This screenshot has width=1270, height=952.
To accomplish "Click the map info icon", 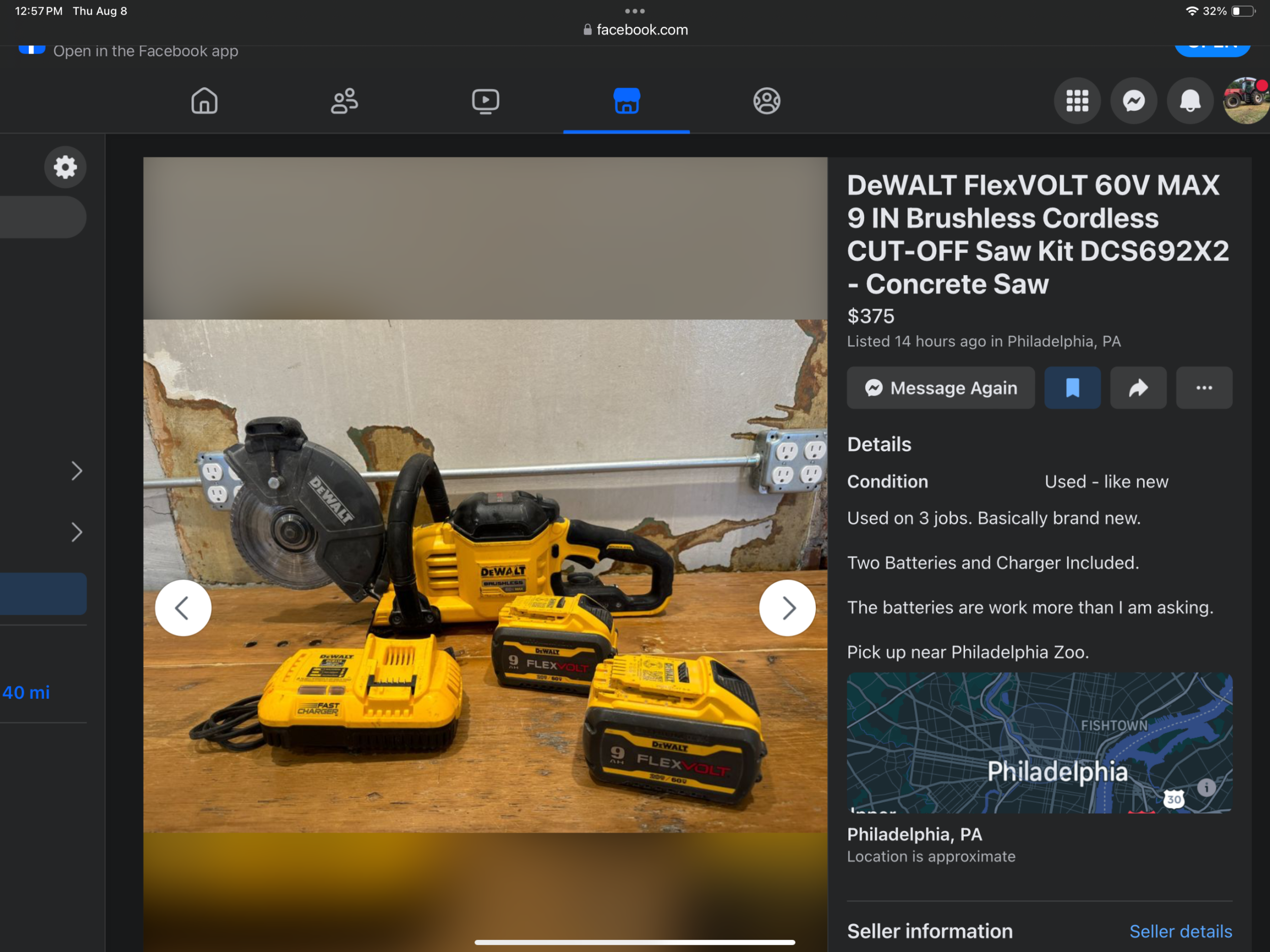I will [x=1205, y=787].
